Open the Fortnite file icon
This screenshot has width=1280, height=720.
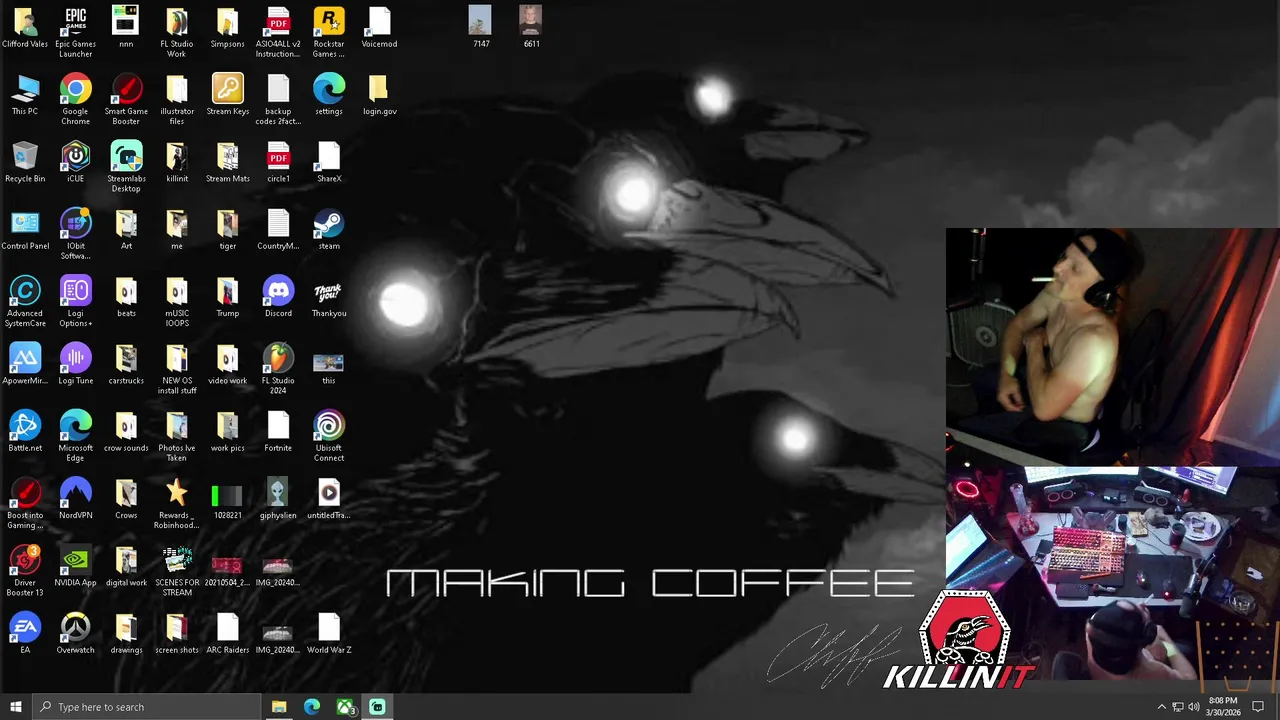[x=278, y=432]
